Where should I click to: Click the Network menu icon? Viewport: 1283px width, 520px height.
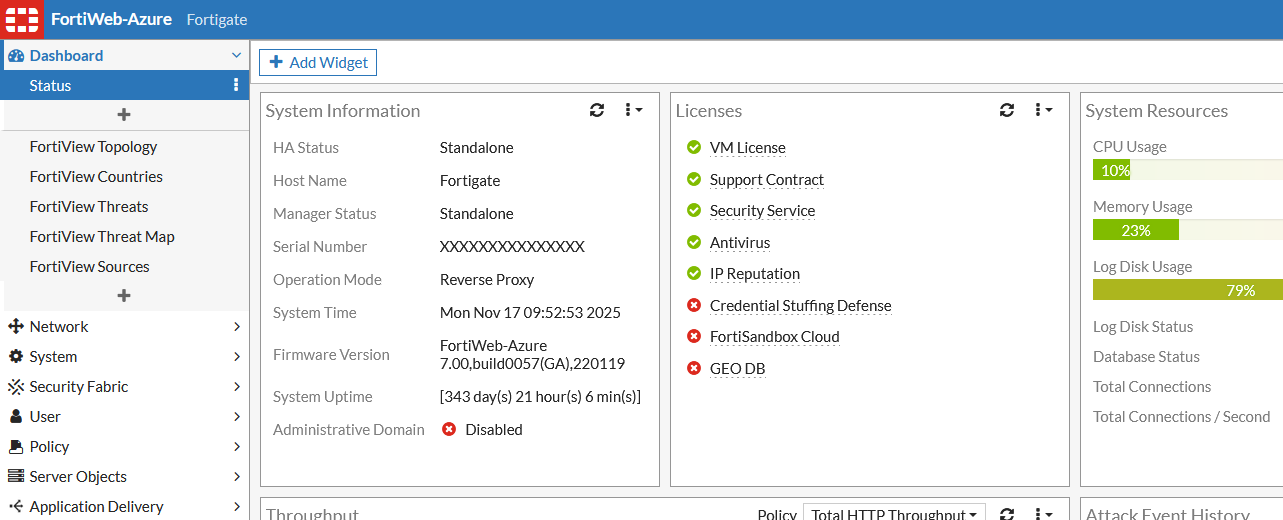pos(15,327)
